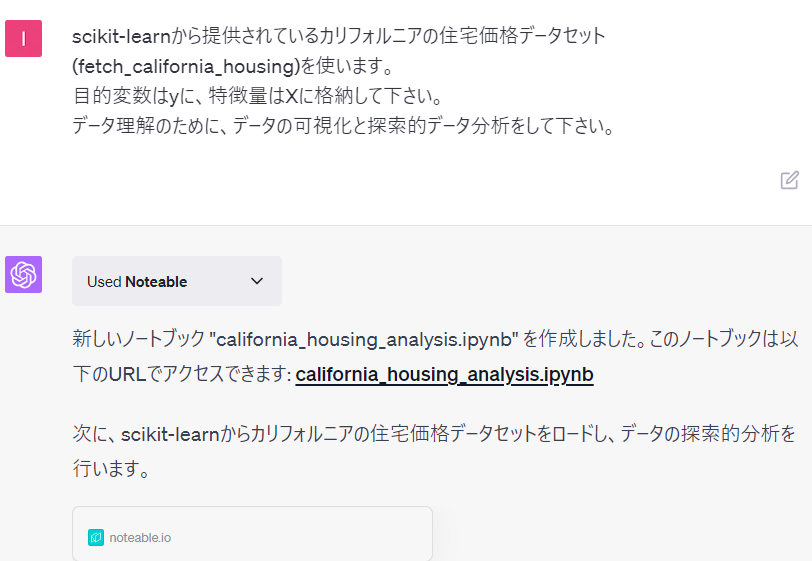Open the underlined california_housing_analysis.ipynb link
This screenshot has height=561, width=812.
[x=444, y=374]
